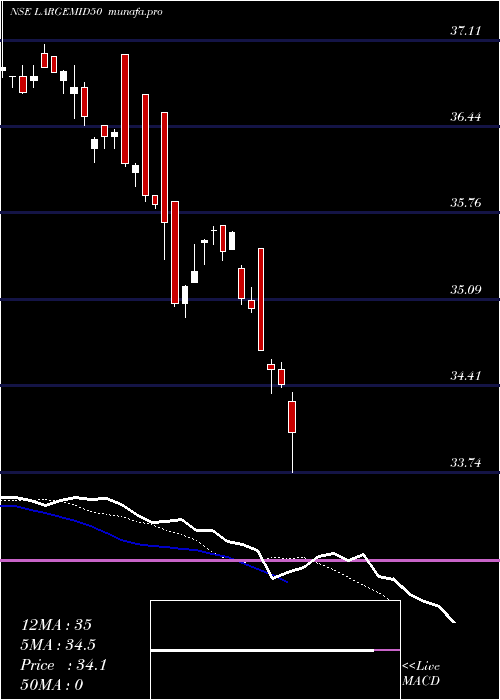500x700 pixels.
Task: Click the 35.76 price level label
Action: tap(465, 203)
